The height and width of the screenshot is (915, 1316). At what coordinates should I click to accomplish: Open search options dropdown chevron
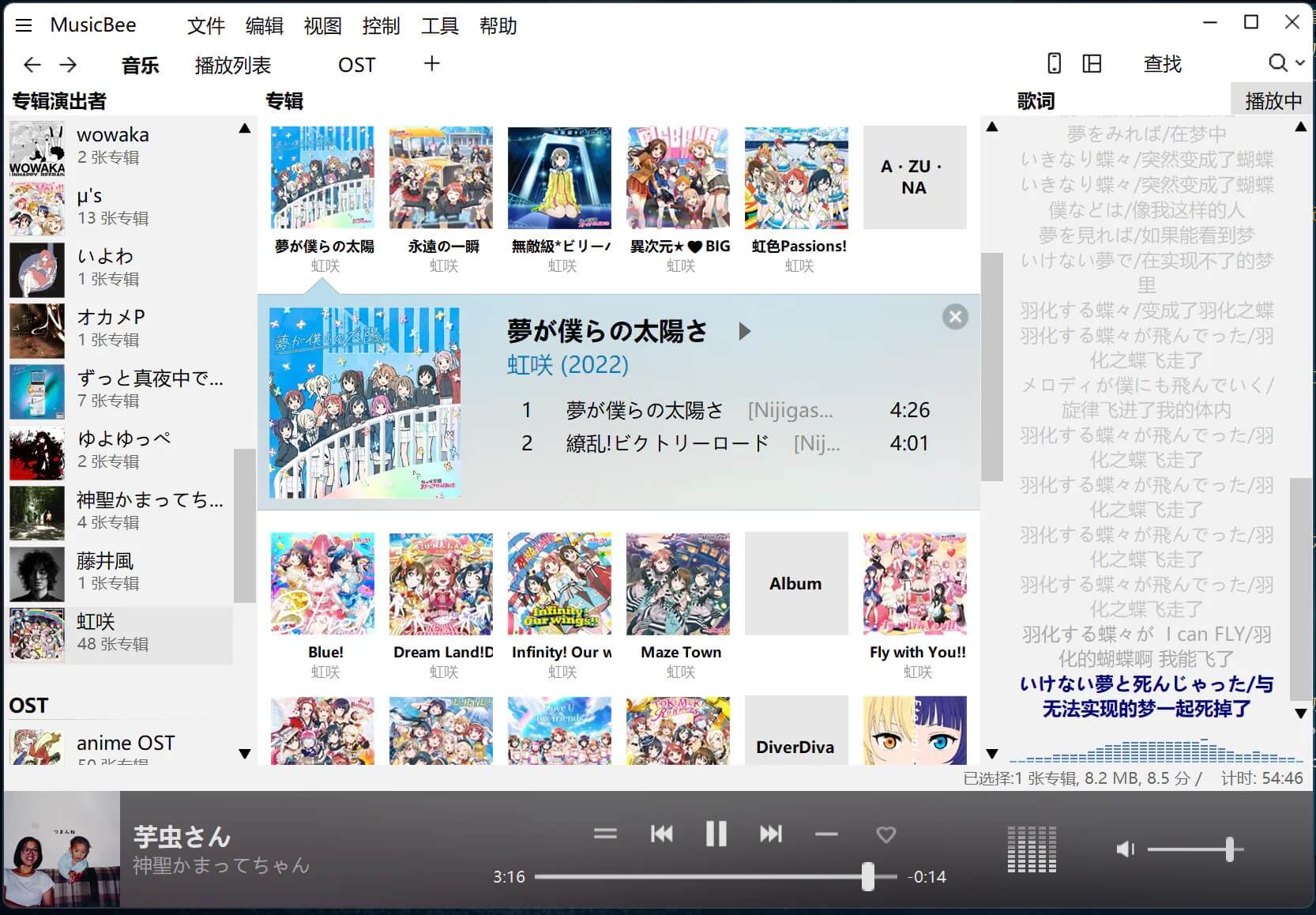point(1299,63)
